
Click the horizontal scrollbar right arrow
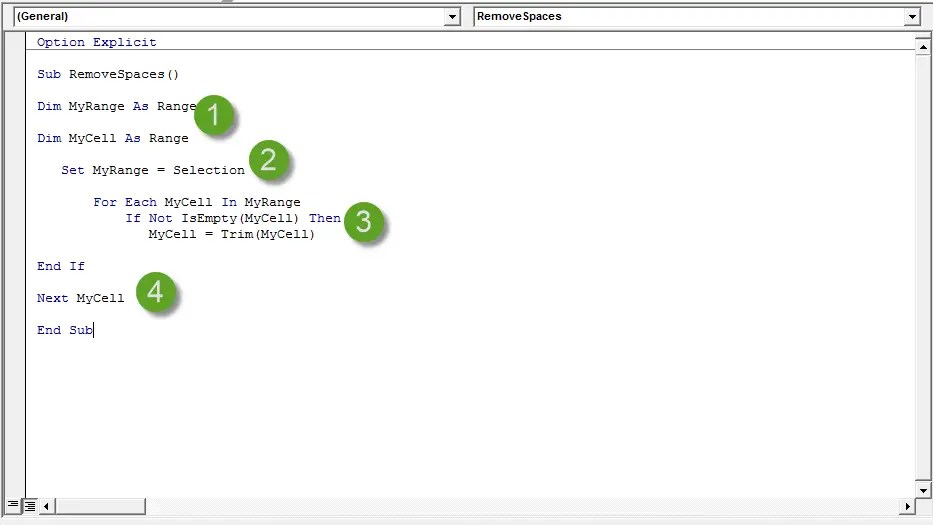907,507
